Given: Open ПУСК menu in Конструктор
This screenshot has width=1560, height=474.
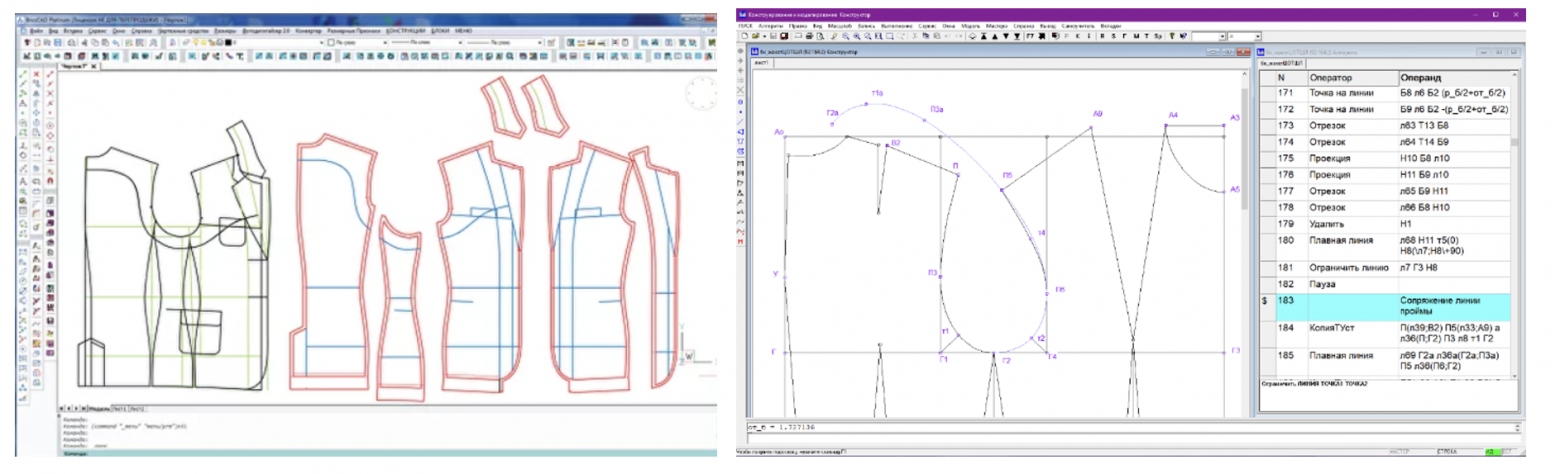Looking at the screenshot, I should point(745,26).
